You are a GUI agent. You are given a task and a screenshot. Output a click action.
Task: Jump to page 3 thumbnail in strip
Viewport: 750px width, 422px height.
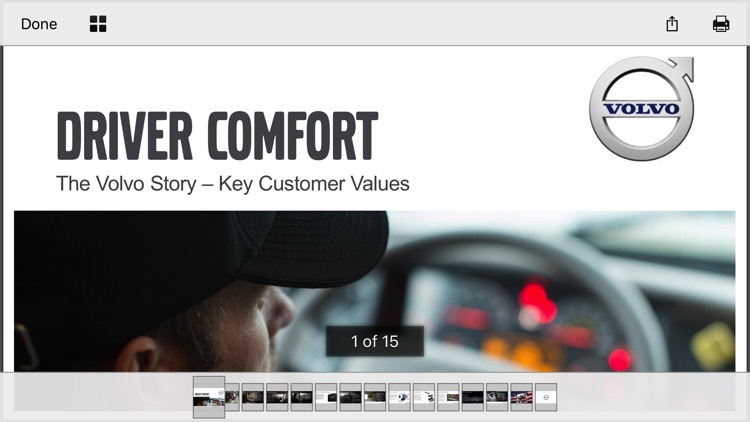[x=253, y=397]
